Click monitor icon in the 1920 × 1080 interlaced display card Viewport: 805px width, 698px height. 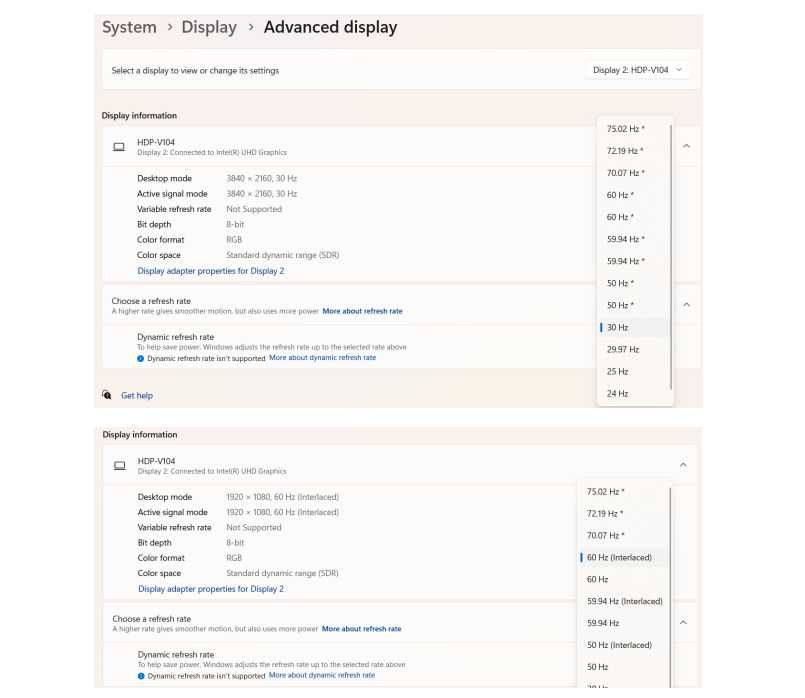coord(119,465)
